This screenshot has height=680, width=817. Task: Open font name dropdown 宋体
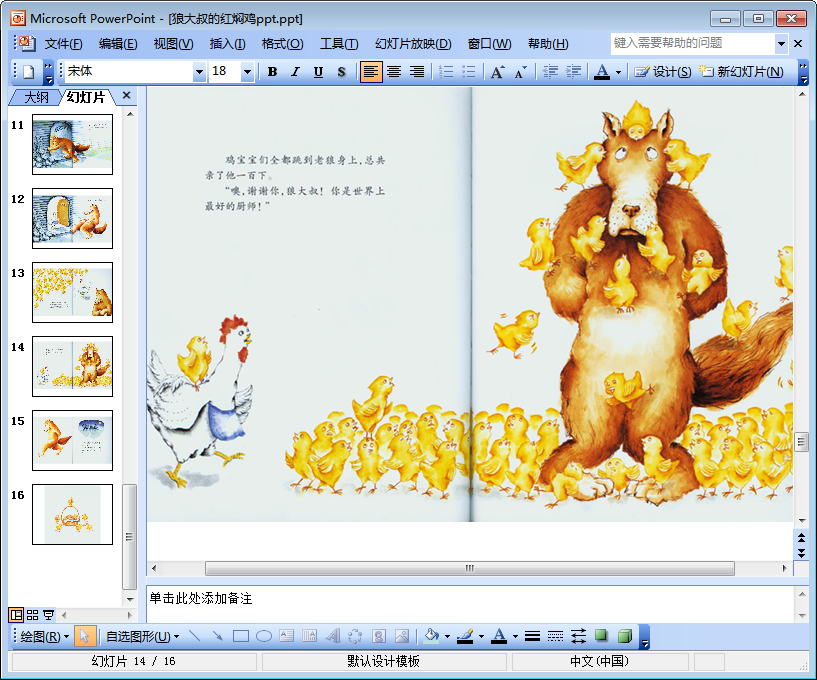coord(199,72)
